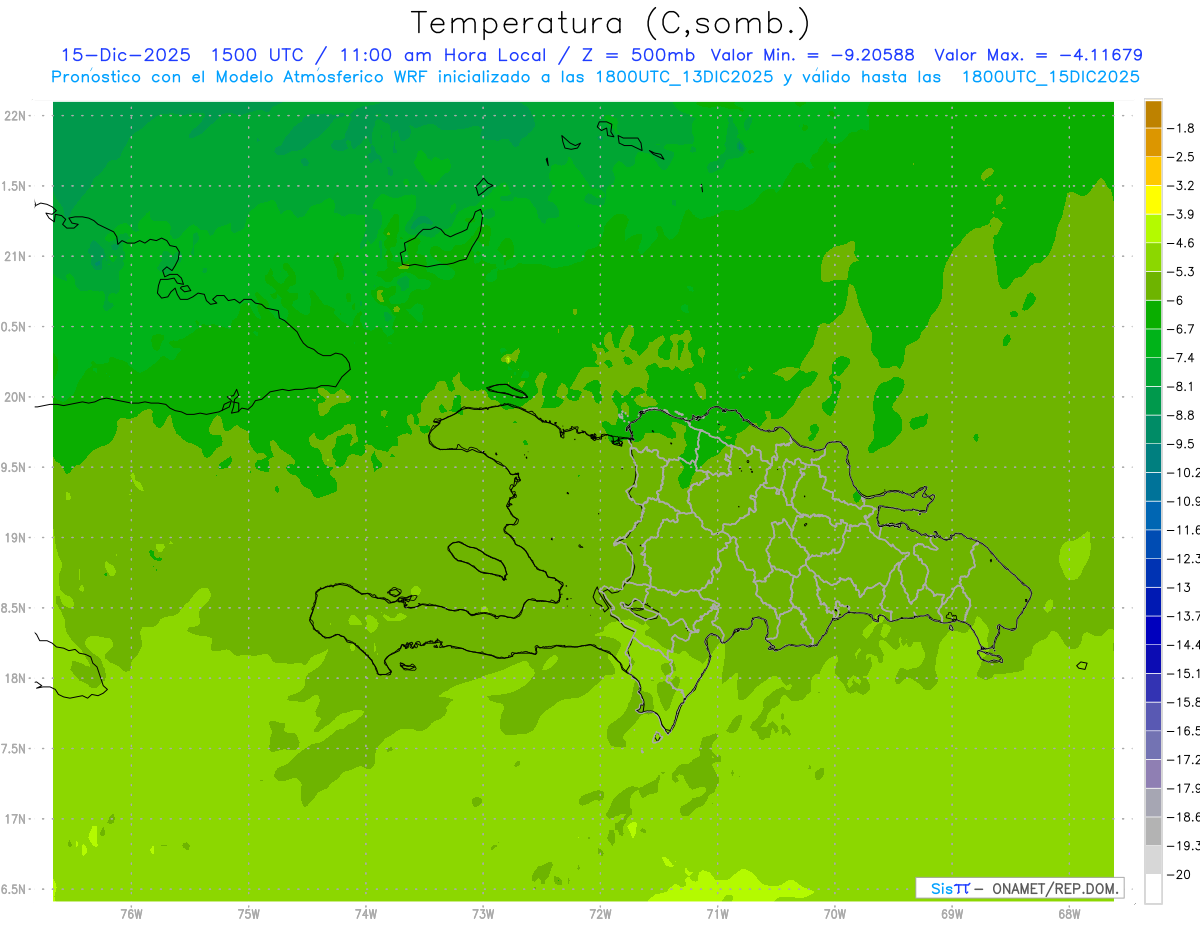The width and height of the screenshot is (1200, 927).
Task: Click the '74W' longitude label
Action: 366,913
